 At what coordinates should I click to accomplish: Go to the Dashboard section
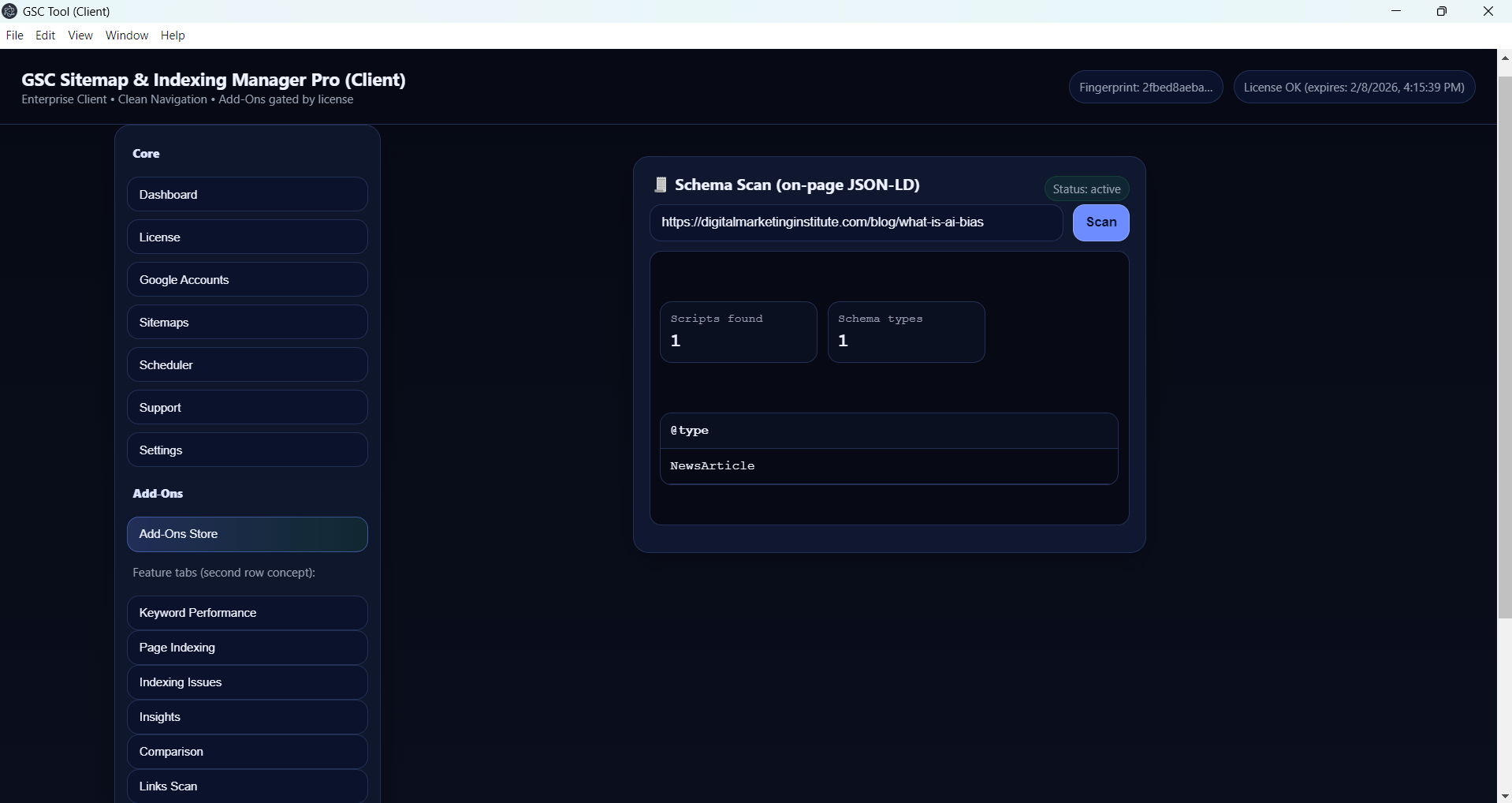click(247, 195)
